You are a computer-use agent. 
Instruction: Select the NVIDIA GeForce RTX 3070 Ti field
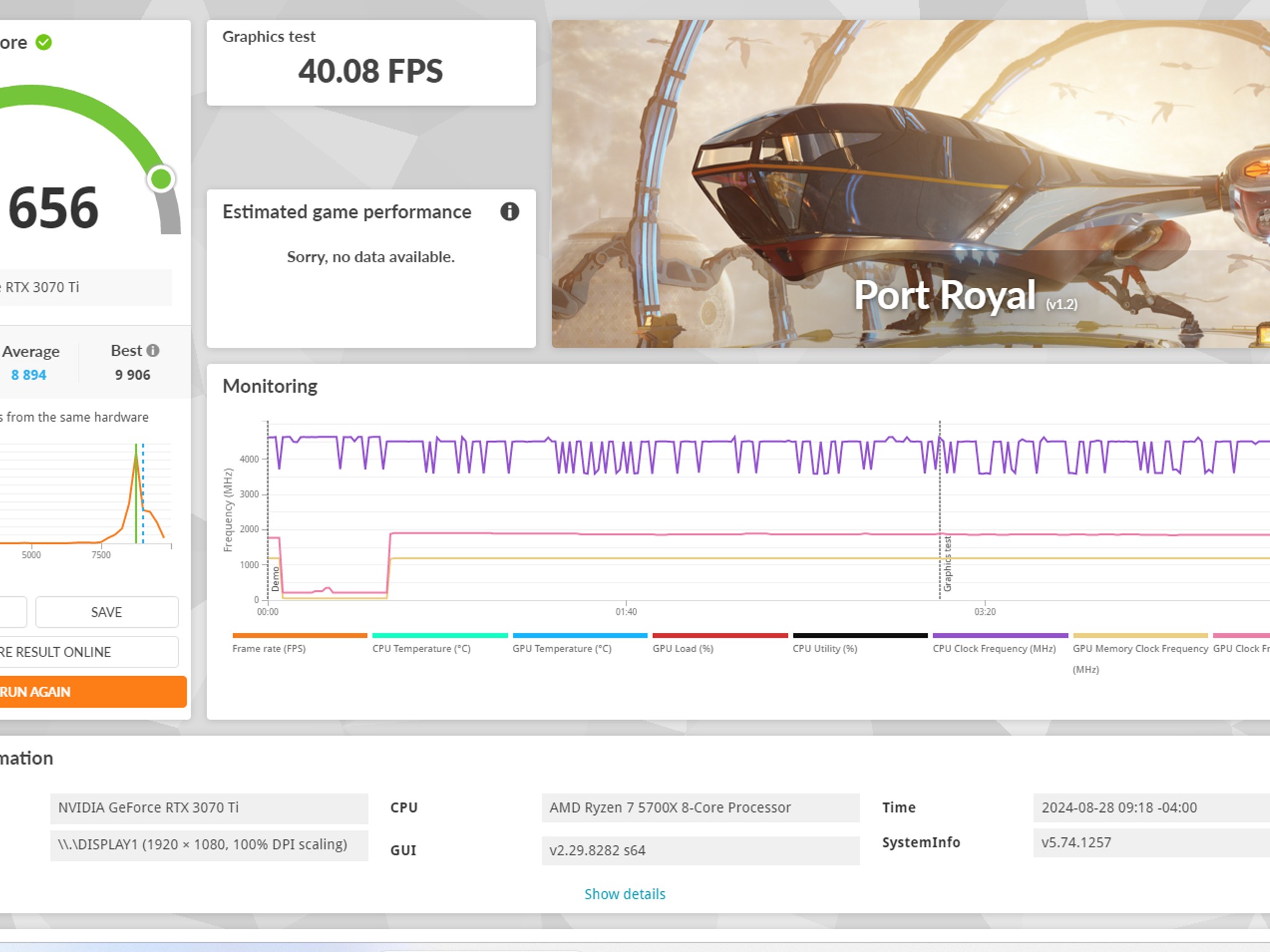(x=209, y=808)
